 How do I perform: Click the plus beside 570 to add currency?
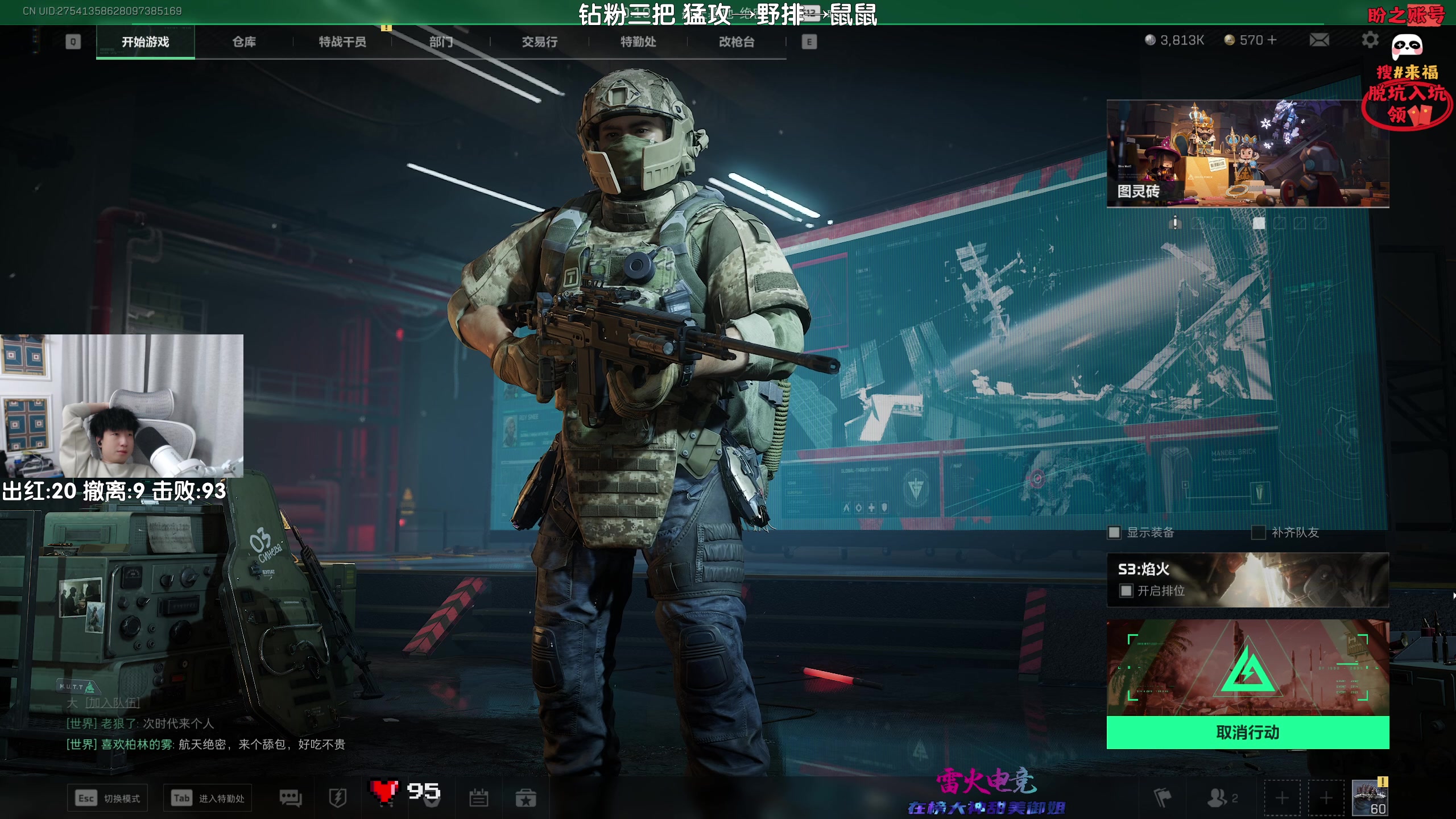coord(1272,40)
